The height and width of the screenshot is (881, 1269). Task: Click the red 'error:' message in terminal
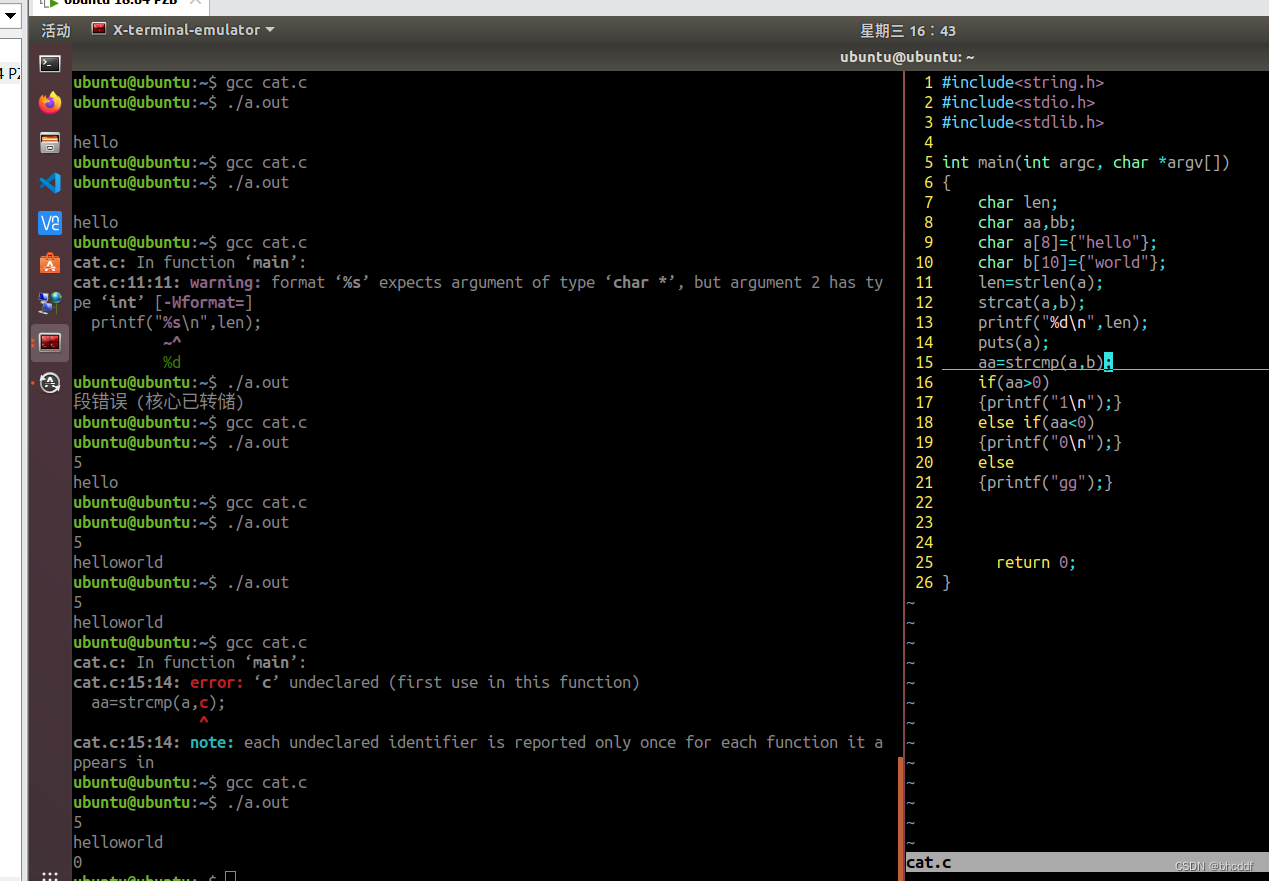click(217, 682)
